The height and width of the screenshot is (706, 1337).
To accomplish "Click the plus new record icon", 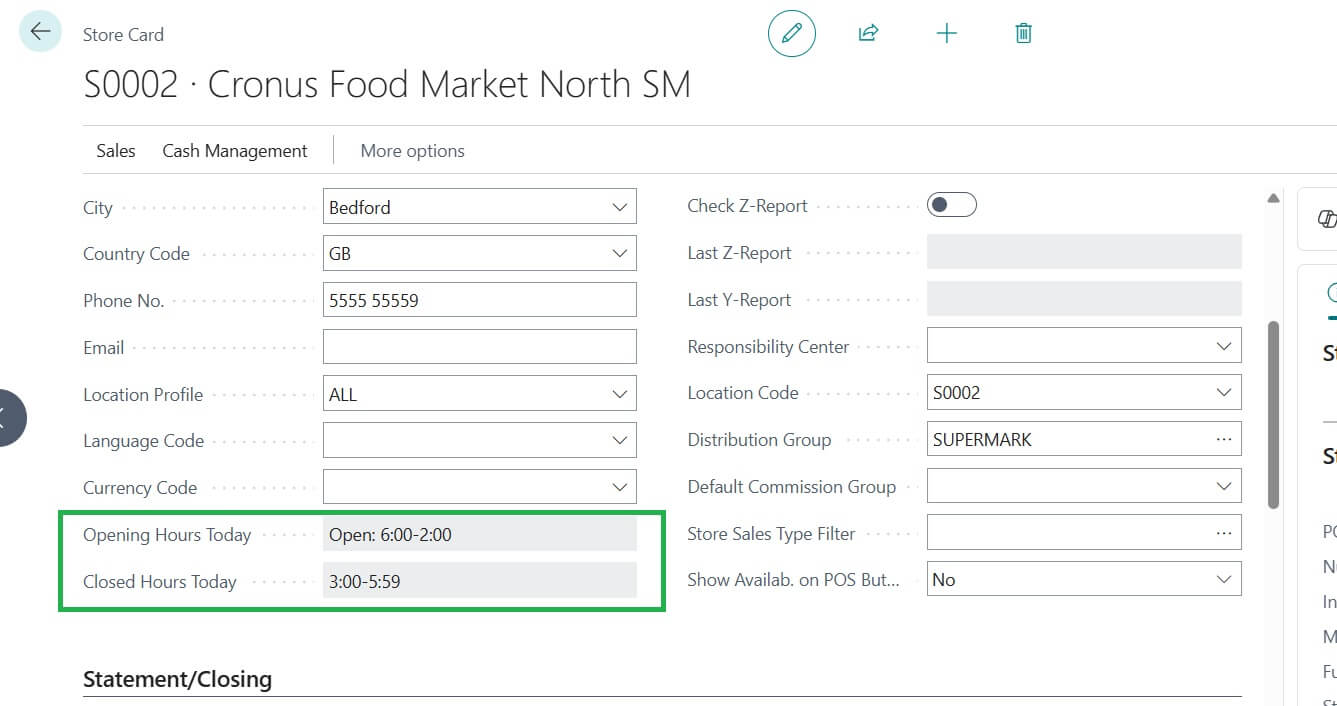I will 946,34.
